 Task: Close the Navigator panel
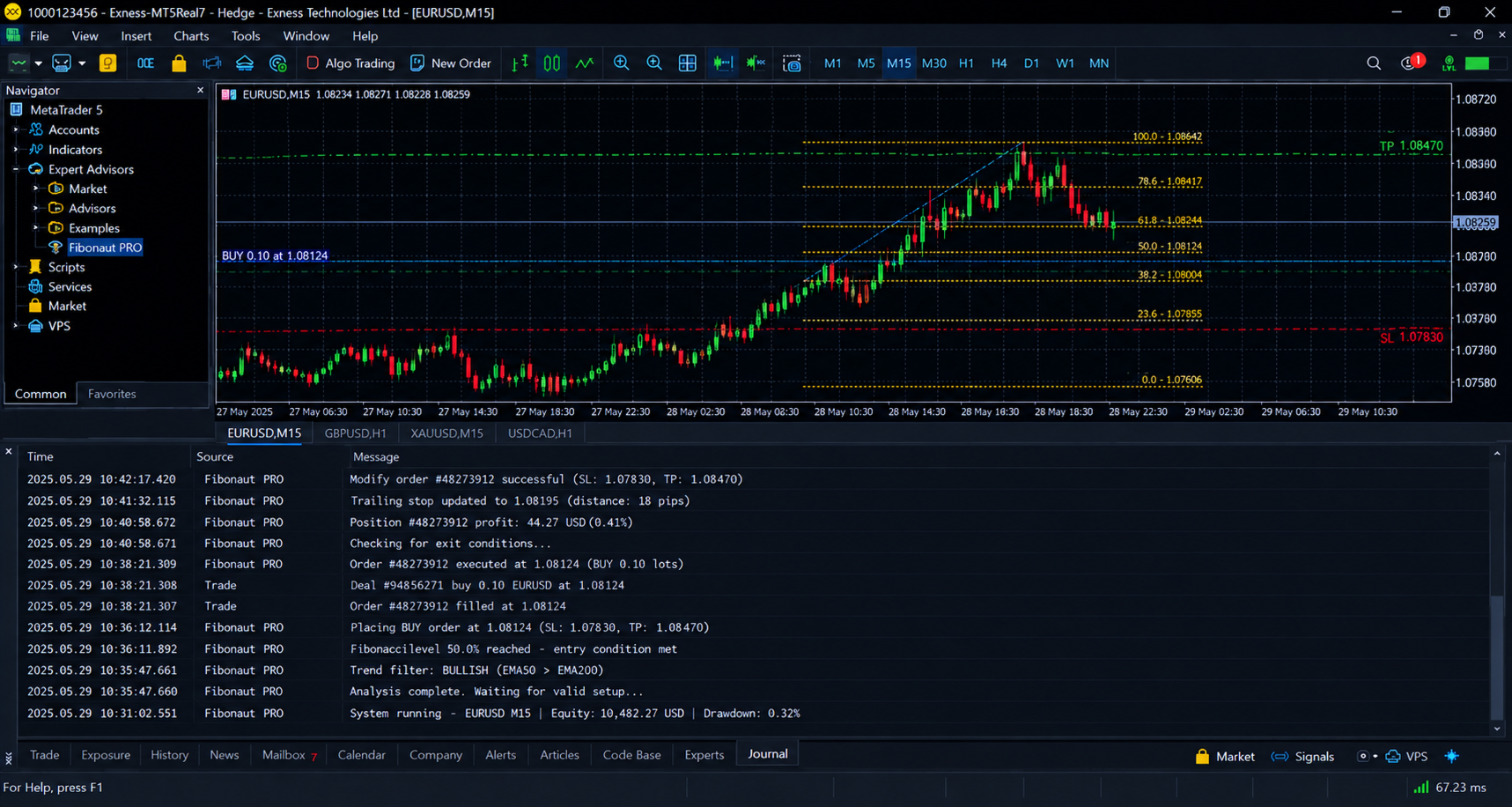(x=200, y=90)
